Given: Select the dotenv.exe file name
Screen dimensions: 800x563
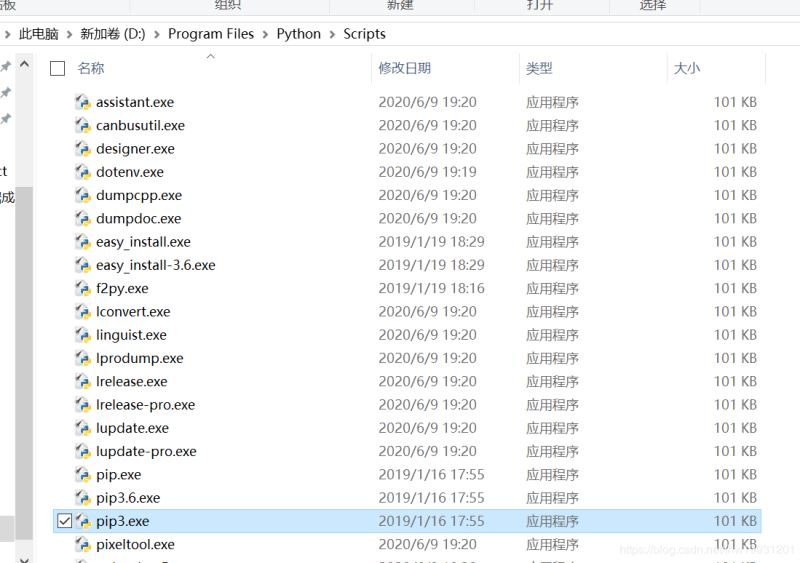Looking at the screenshot, I should [x=130, y=172].
